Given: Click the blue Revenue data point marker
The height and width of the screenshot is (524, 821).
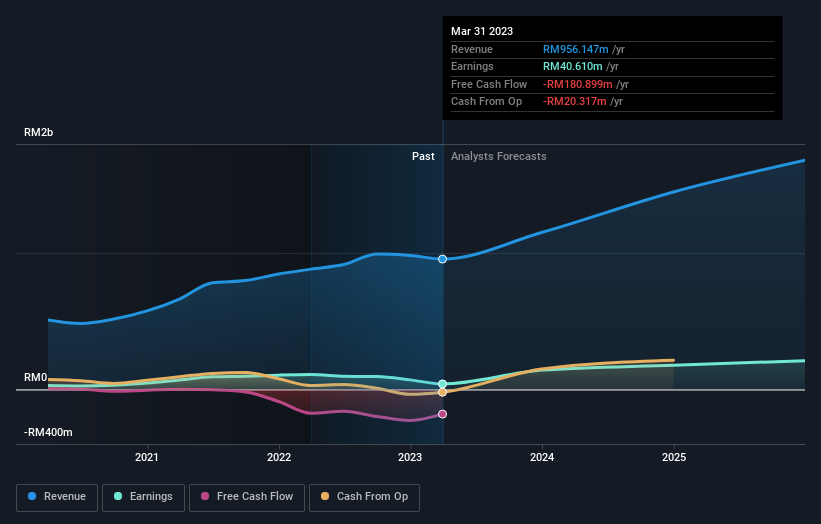Looking at the screenshot, I should 442,259.
